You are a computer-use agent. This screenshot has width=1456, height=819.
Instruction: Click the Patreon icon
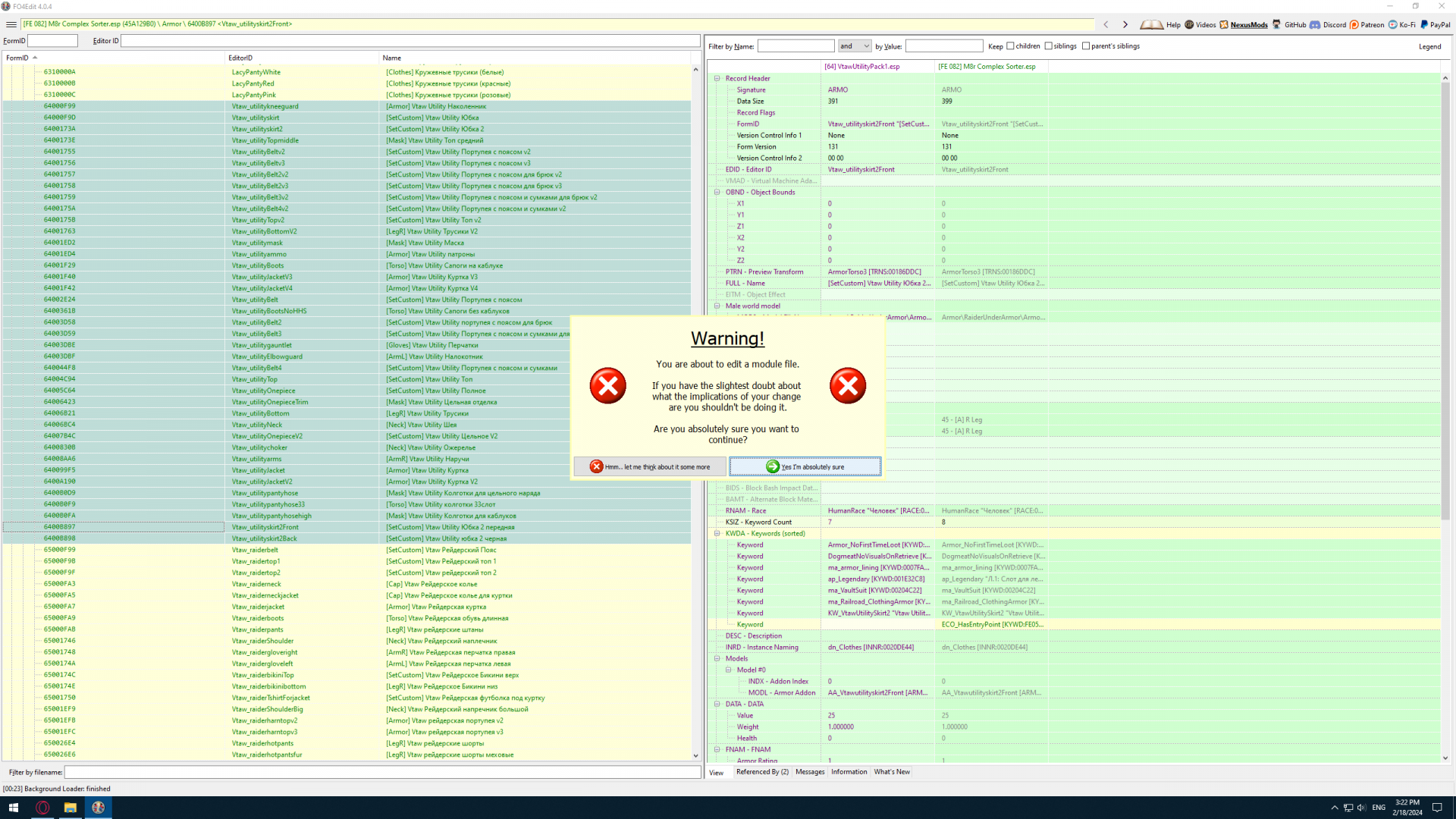1354,25
